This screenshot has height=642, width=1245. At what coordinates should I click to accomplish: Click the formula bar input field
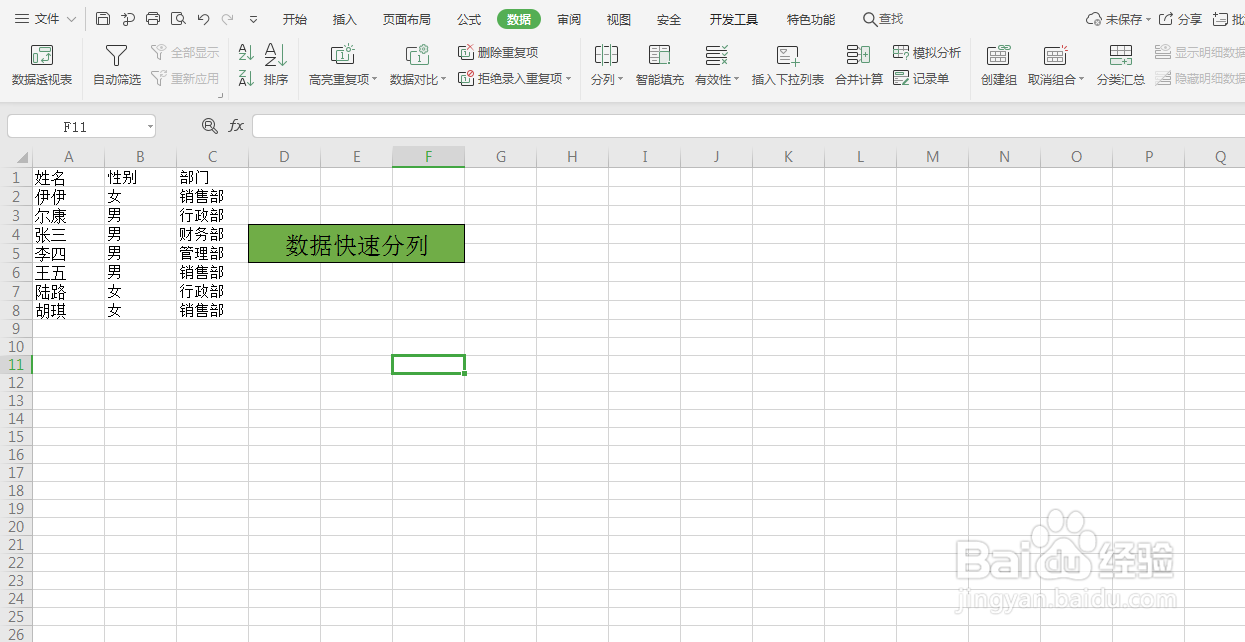click(748, 126)
